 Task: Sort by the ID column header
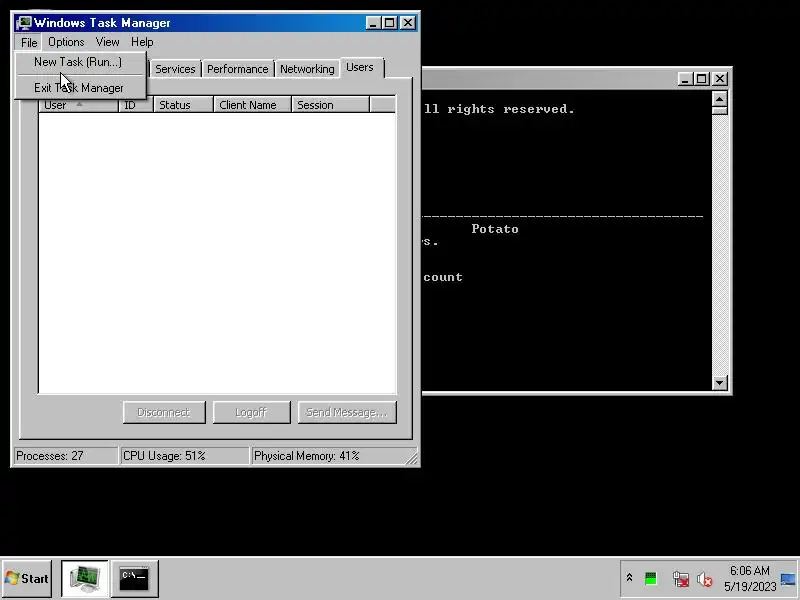coord(136,105)
